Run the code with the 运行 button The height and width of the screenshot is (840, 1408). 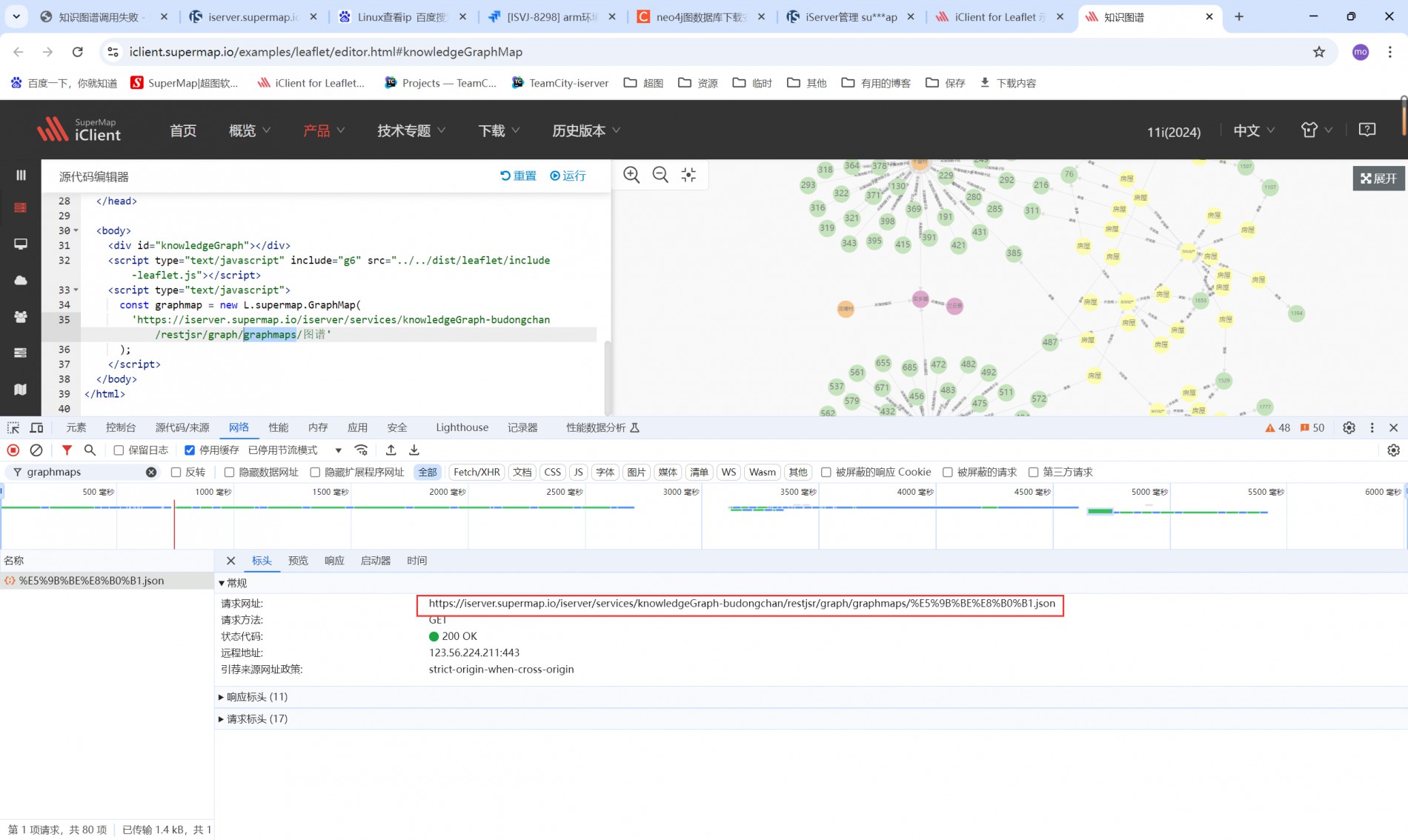coord(568,176)
